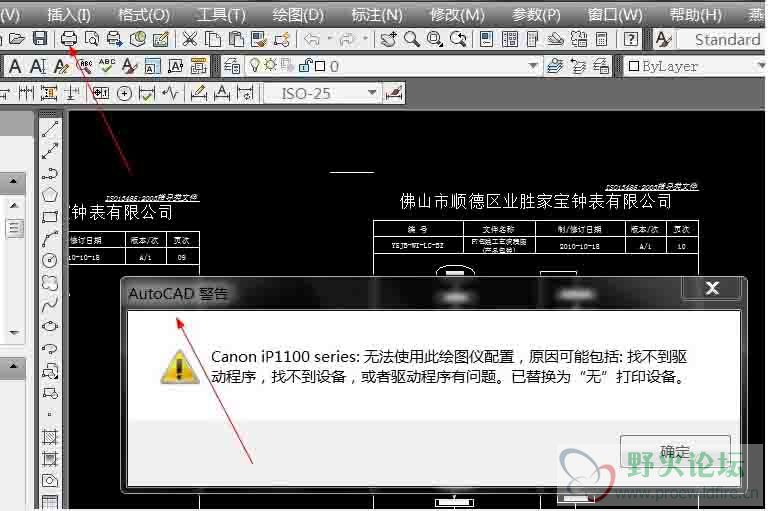Click the Publish icon
Viewport: 768px width, 511px height.
(x=115, y=38)
